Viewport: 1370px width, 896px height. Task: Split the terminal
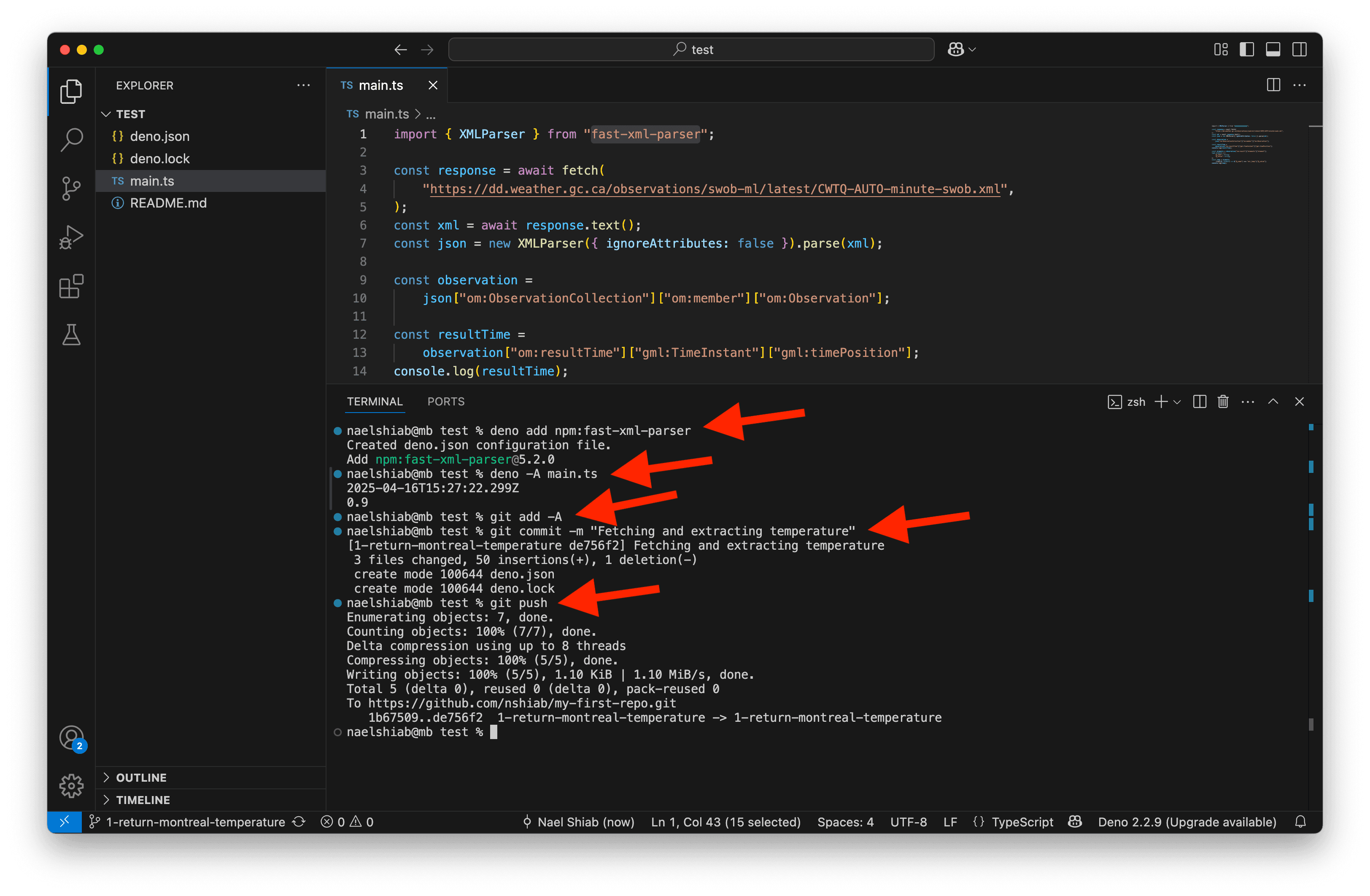[1200, 402]
